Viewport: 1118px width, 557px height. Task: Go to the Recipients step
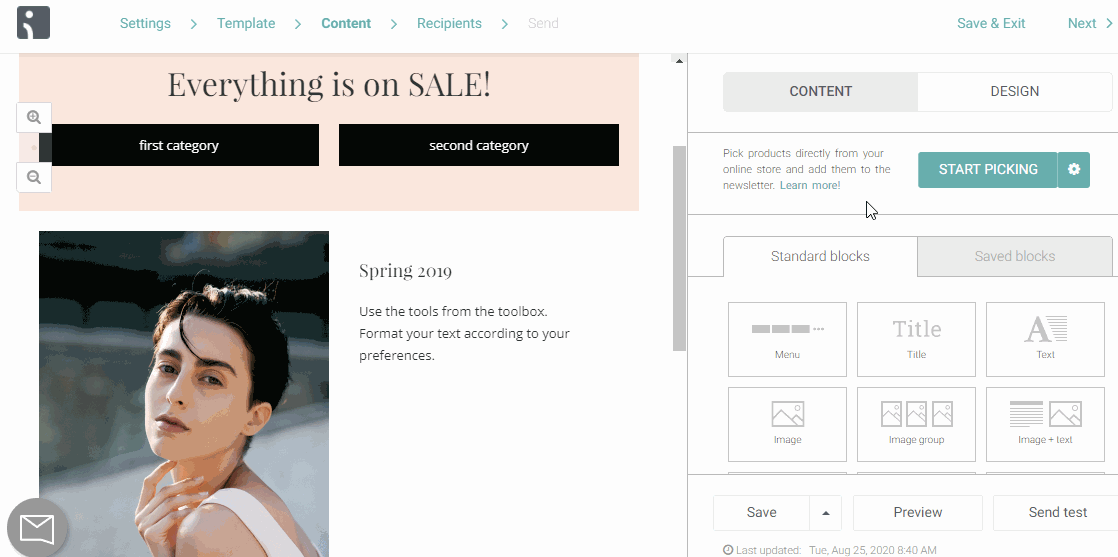(x=449, y=24)
